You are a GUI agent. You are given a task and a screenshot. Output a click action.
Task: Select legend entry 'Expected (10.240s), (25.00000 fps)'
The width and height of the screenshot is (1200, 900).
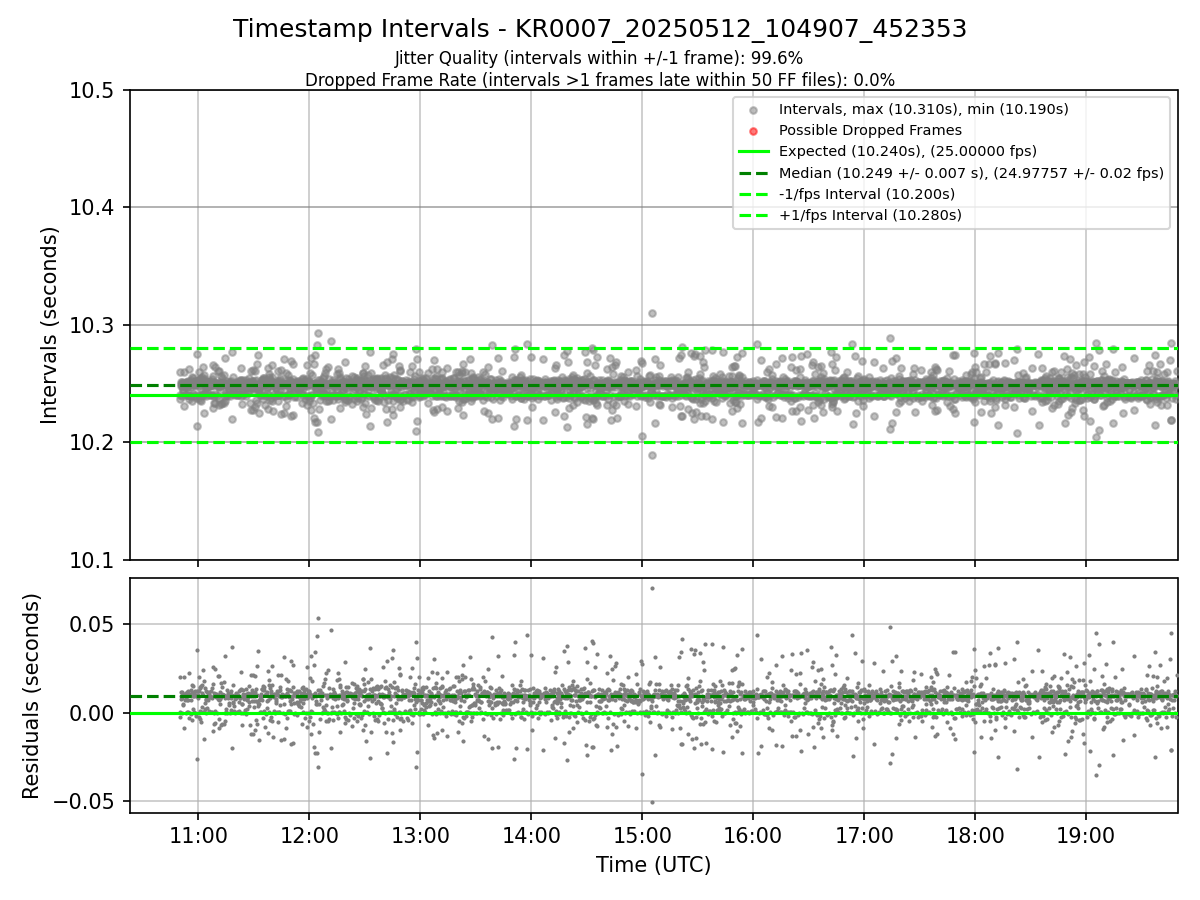pyautogui.click(x=908, y=151)
